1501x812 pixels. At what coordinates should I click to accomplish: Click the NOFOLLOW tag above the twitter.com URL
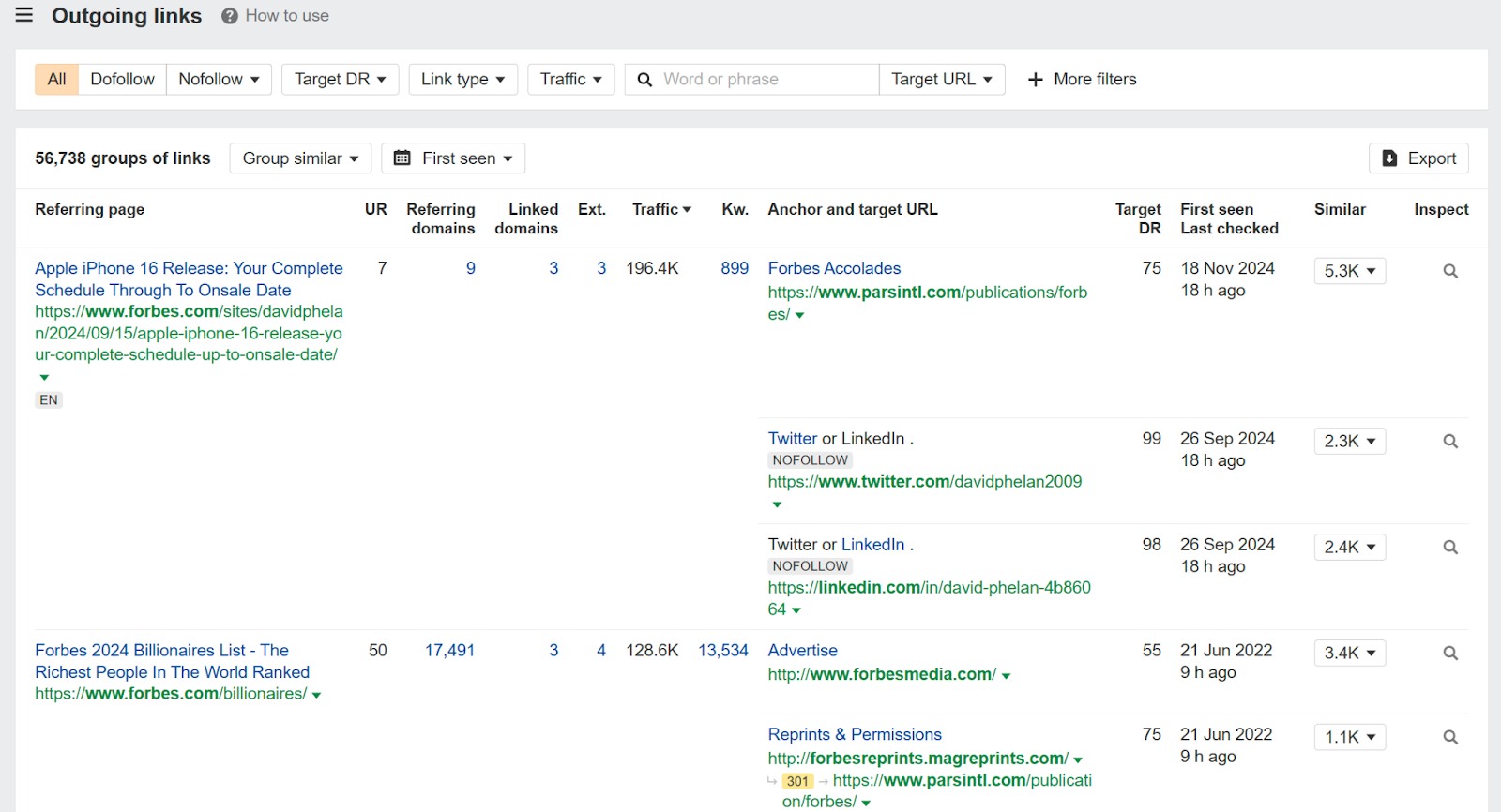pos(811,460)
